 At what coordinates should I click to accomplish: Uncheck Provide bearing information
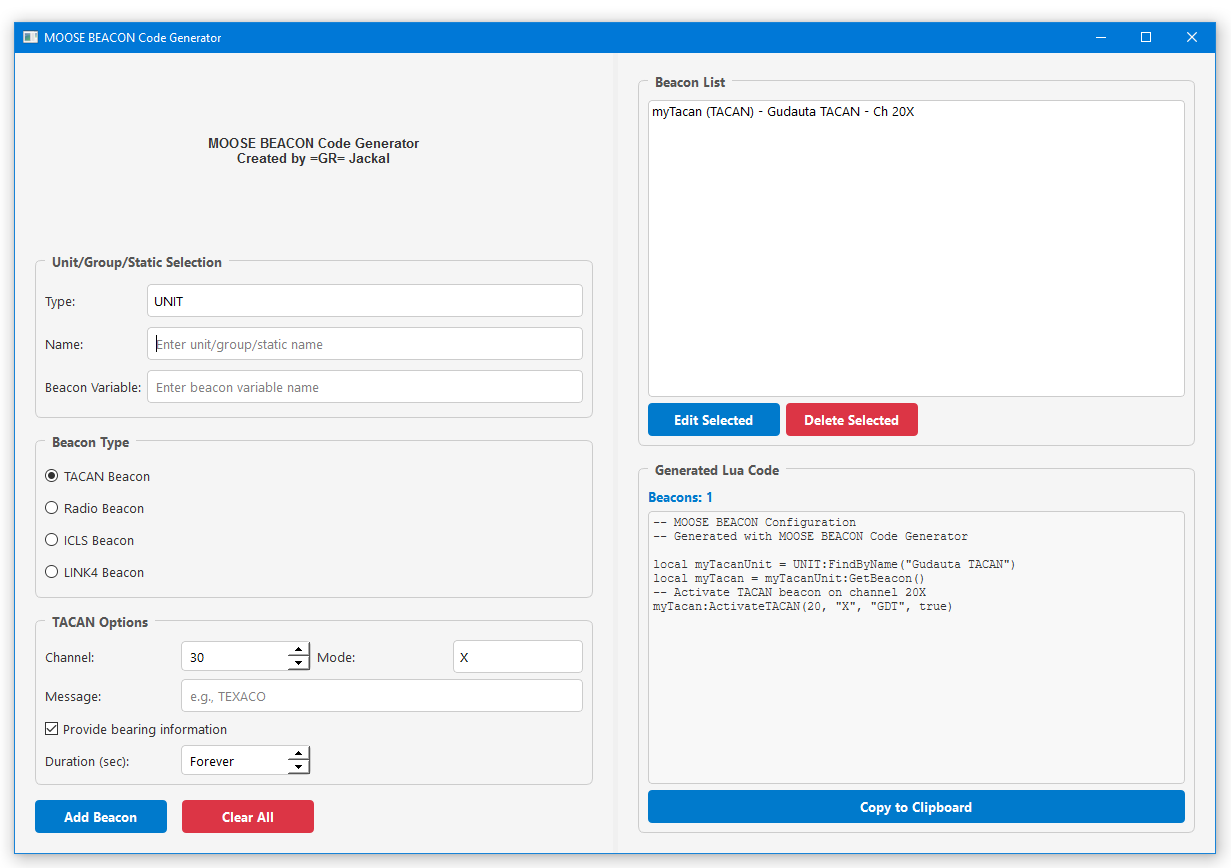51,729
